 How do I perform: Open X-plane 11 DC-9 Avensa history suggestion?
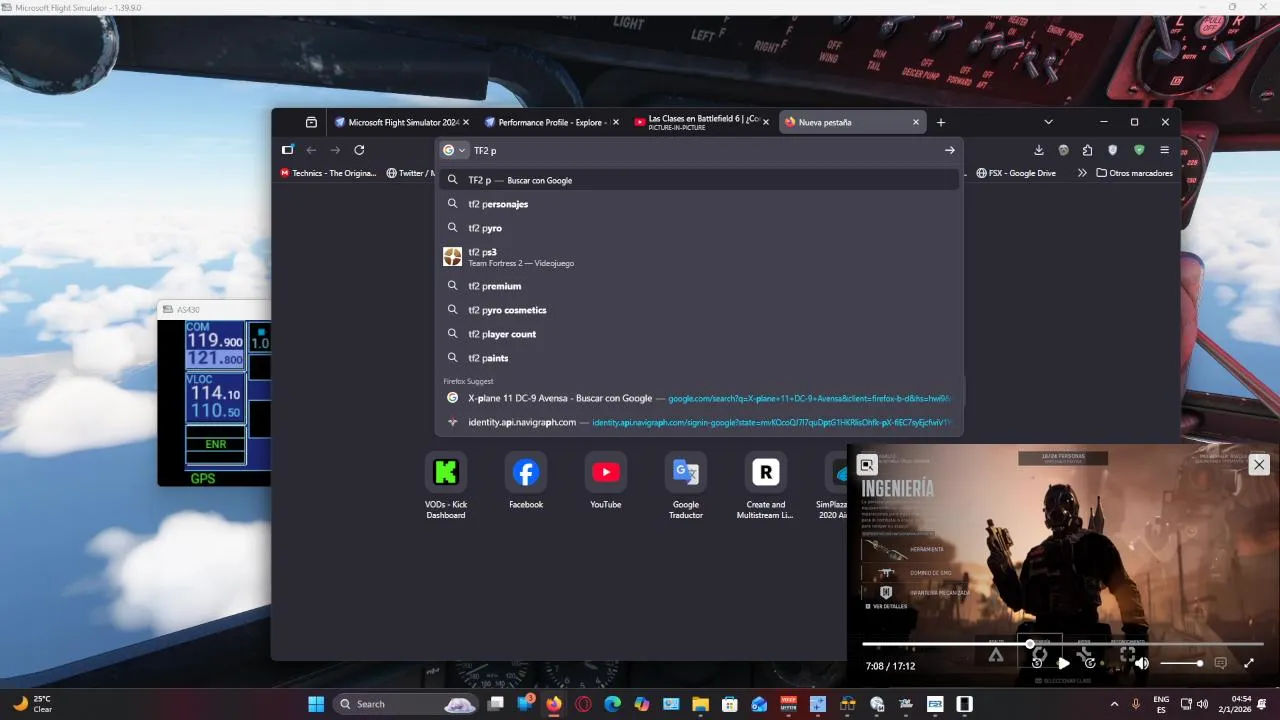tap(700, 398)
